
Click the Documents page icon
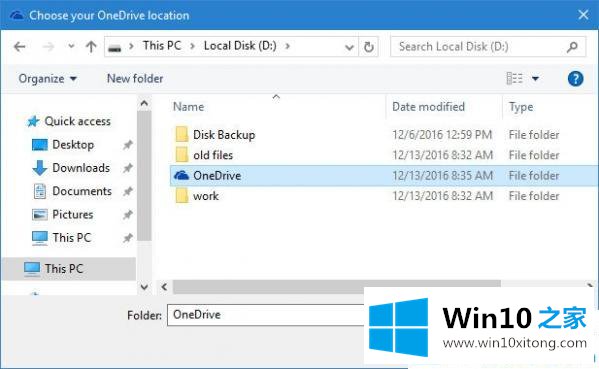point(40,191)
